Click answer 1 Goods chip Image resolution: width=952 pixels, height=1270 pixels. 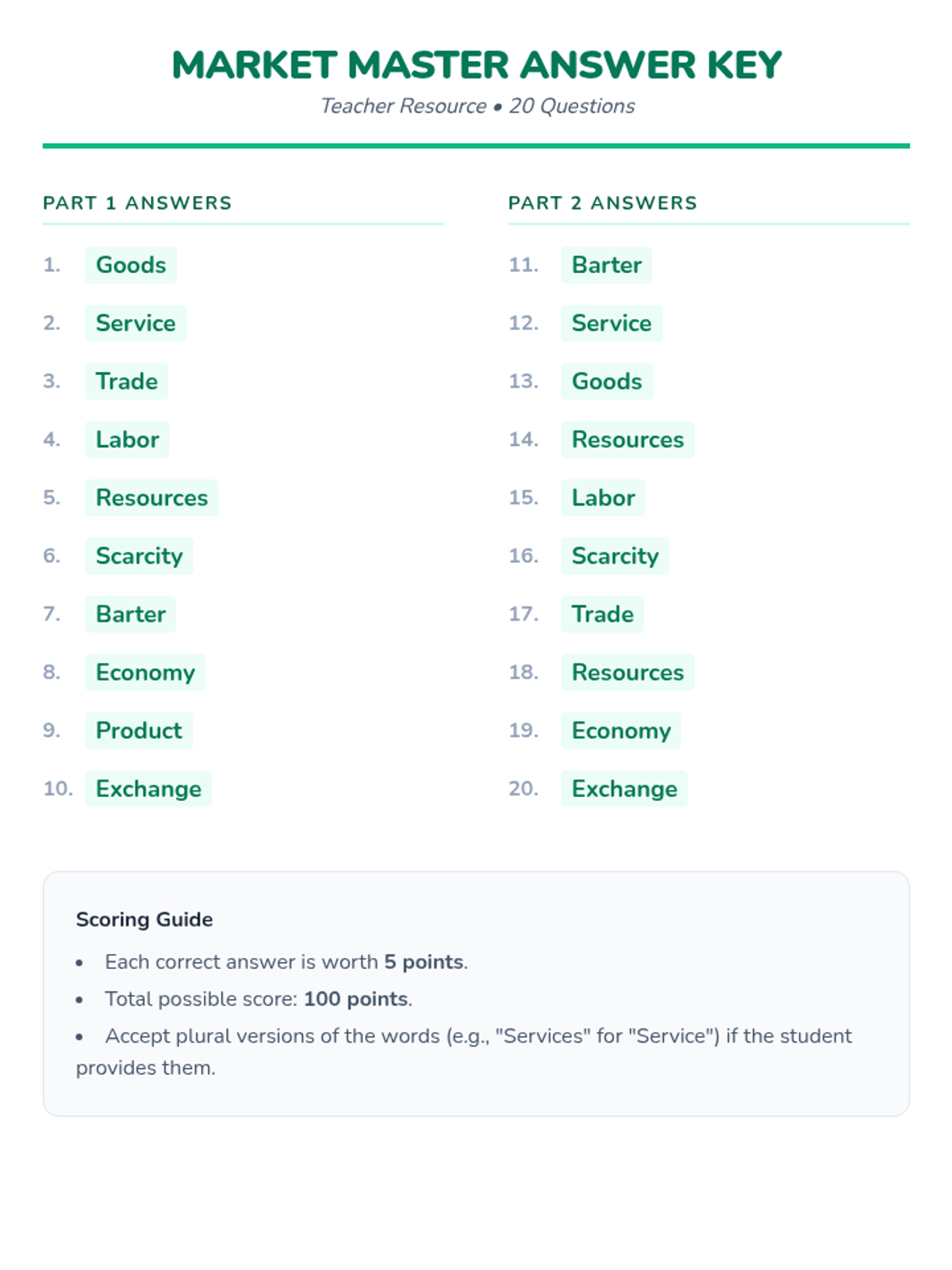(x=131, y=265)
